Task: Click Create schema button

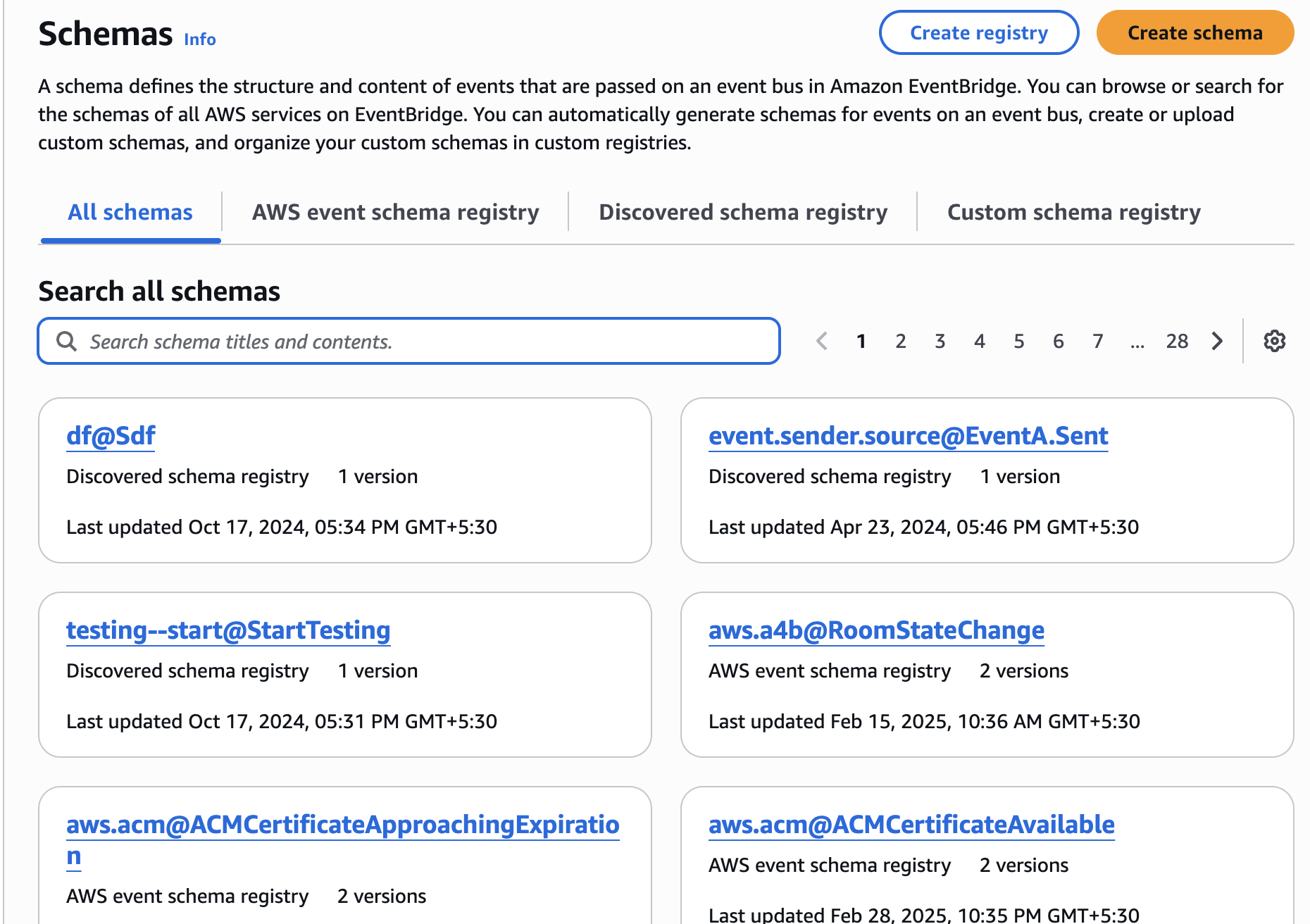Action: [x=1194, y=33]
